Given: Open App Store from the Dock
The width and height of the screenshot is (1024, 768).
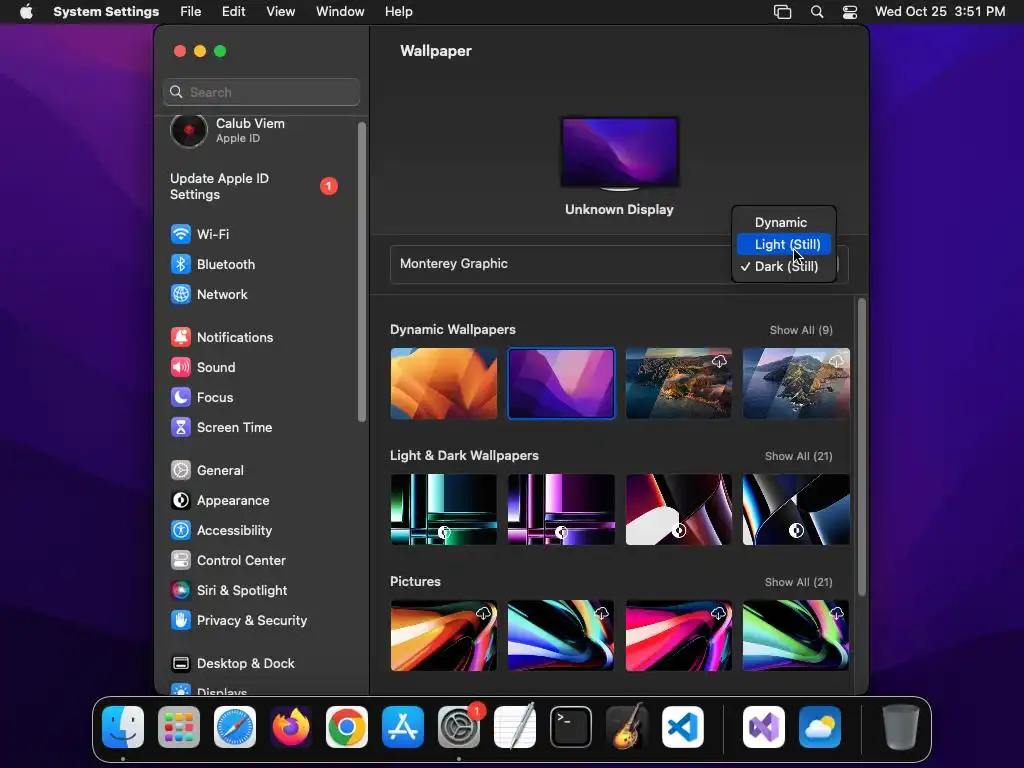Looking at the screenshot, I should point(403,727).
